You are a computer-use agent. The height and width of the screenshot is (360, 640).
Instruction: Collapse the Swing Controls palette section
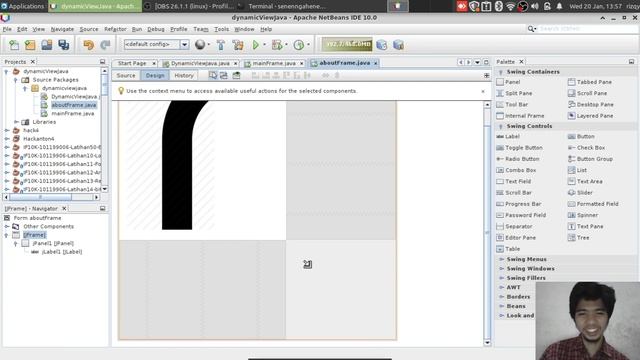pyautogui.click(x=500, y=126)
